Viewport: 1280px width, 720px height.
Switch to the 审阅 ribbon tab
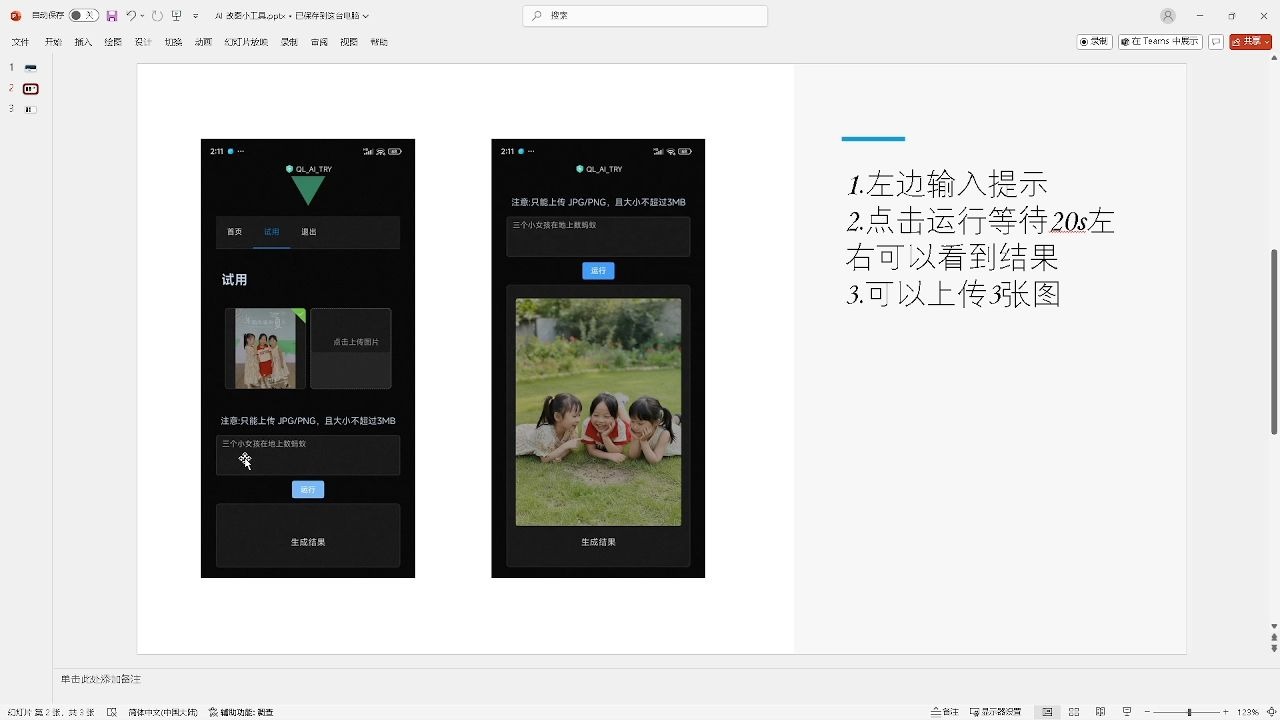click(319, 42)
